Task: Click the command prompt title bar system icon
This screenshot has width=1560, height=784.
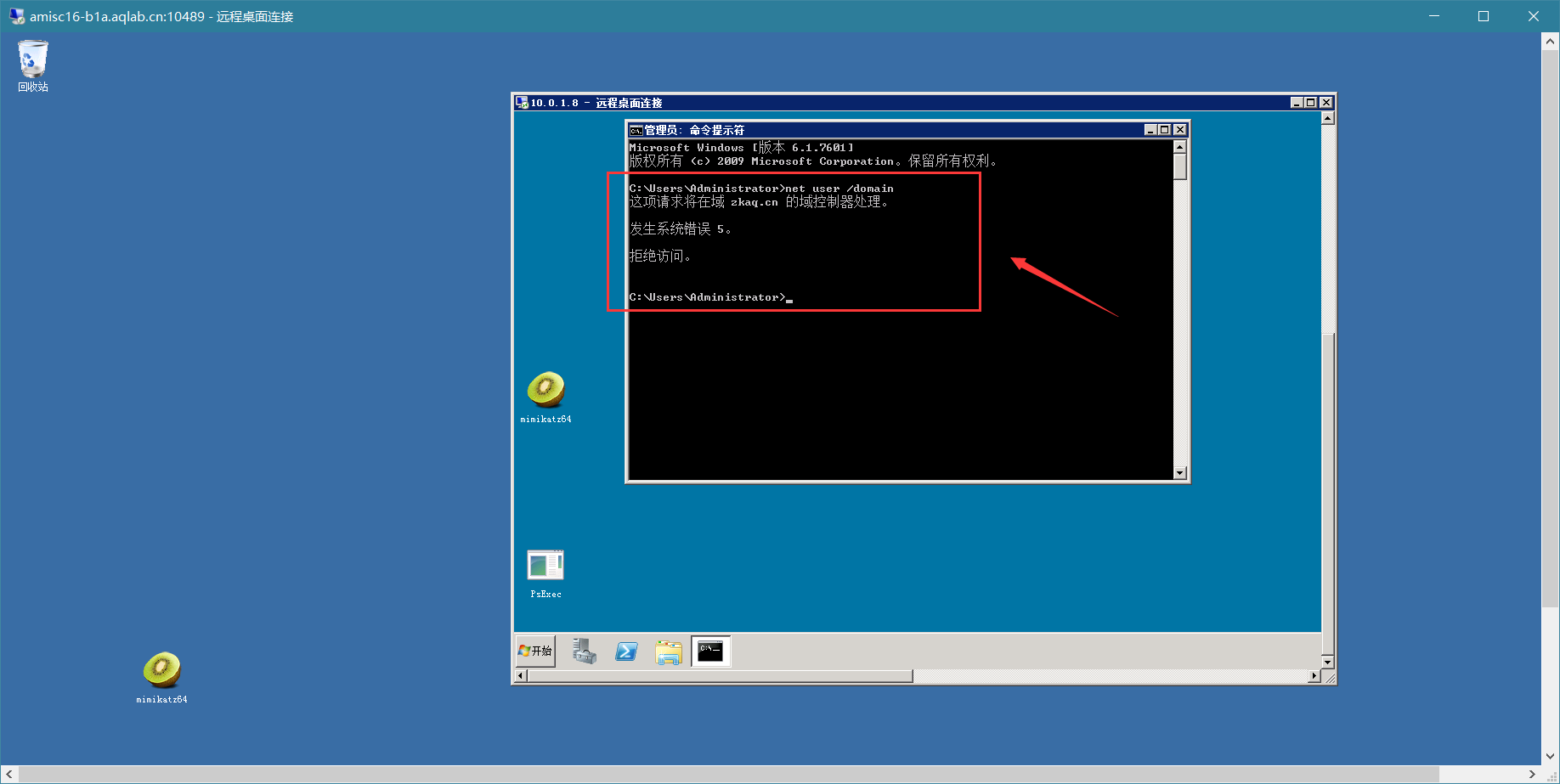Action: [x=636, y=130]
